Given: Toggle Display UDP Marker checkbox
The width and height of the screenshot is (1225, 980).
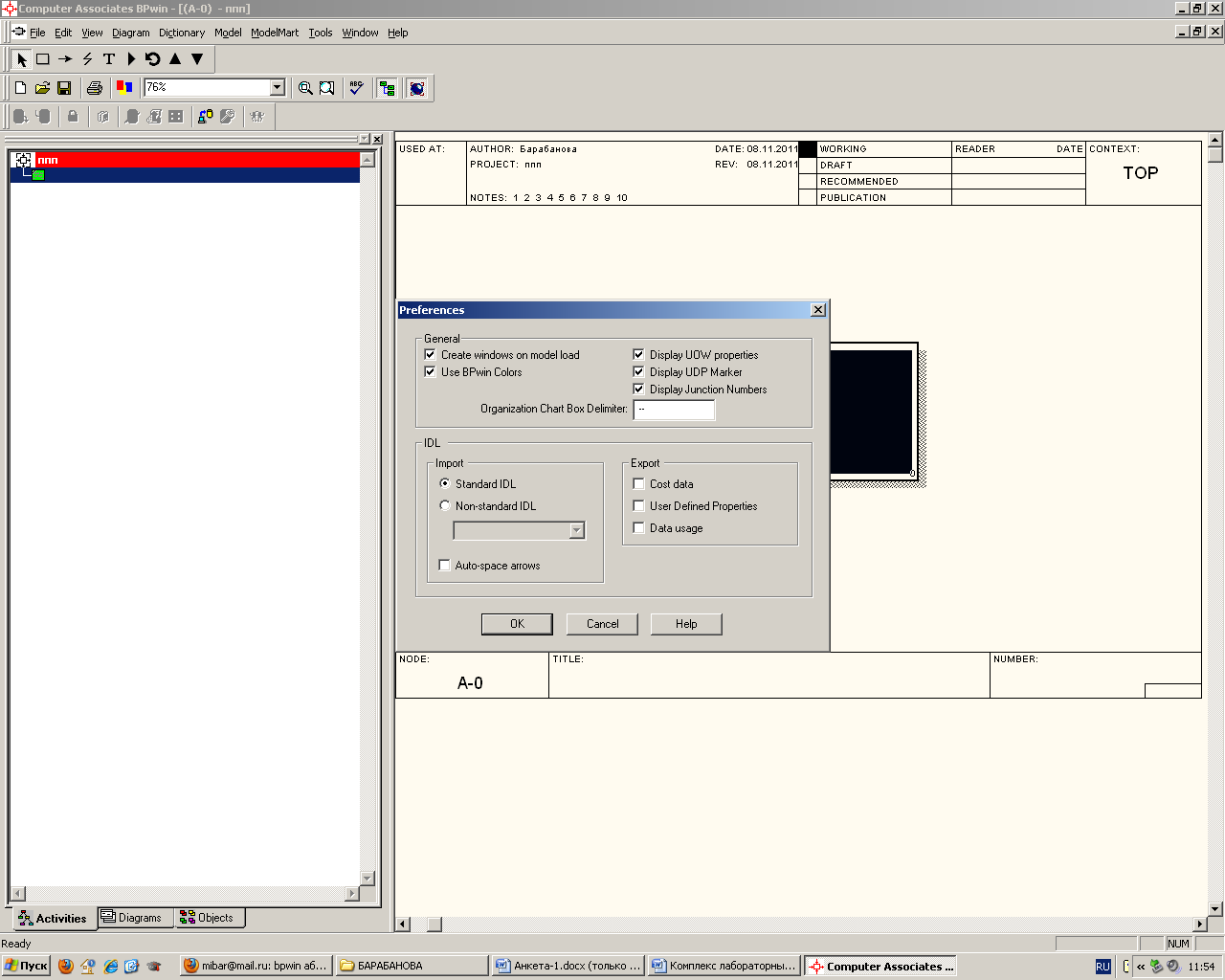Looking at the screenshot, I should [638, 371].
